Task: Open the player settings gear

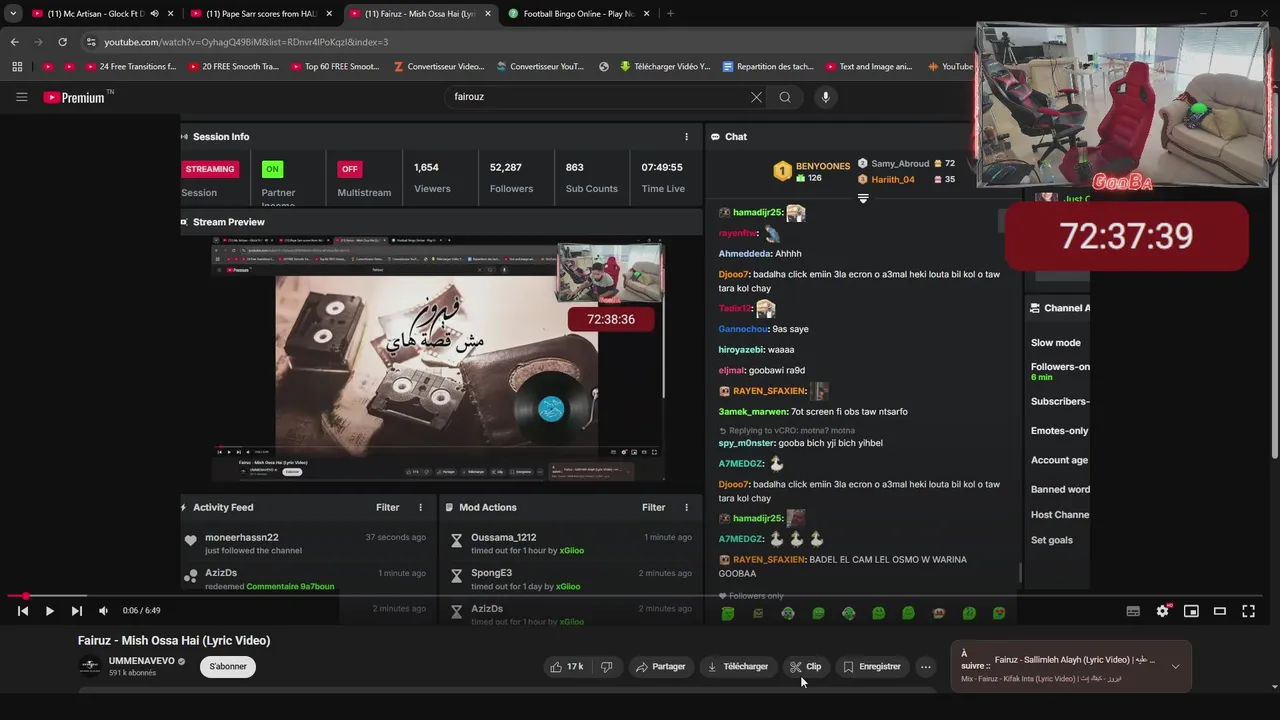Action: (1162, 611)
